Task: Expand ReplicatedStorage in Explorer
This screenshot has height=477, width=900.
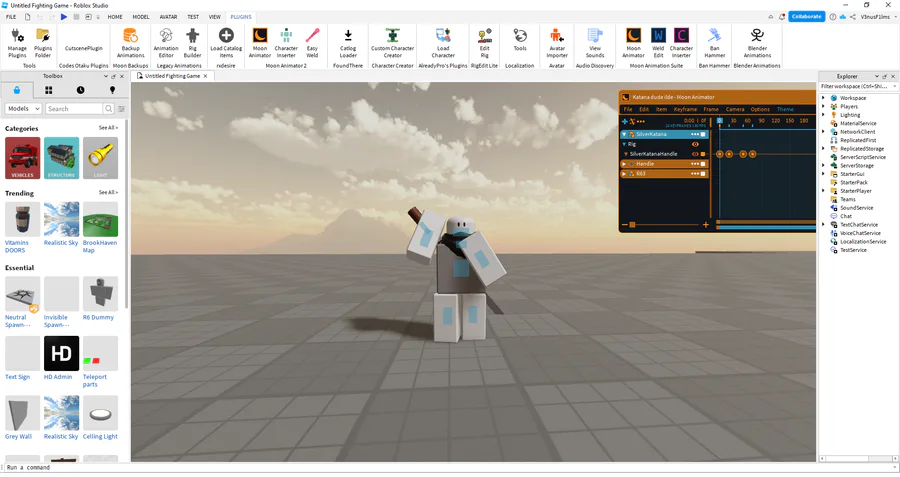Action: pyautogui.click(x=823, y=149)
